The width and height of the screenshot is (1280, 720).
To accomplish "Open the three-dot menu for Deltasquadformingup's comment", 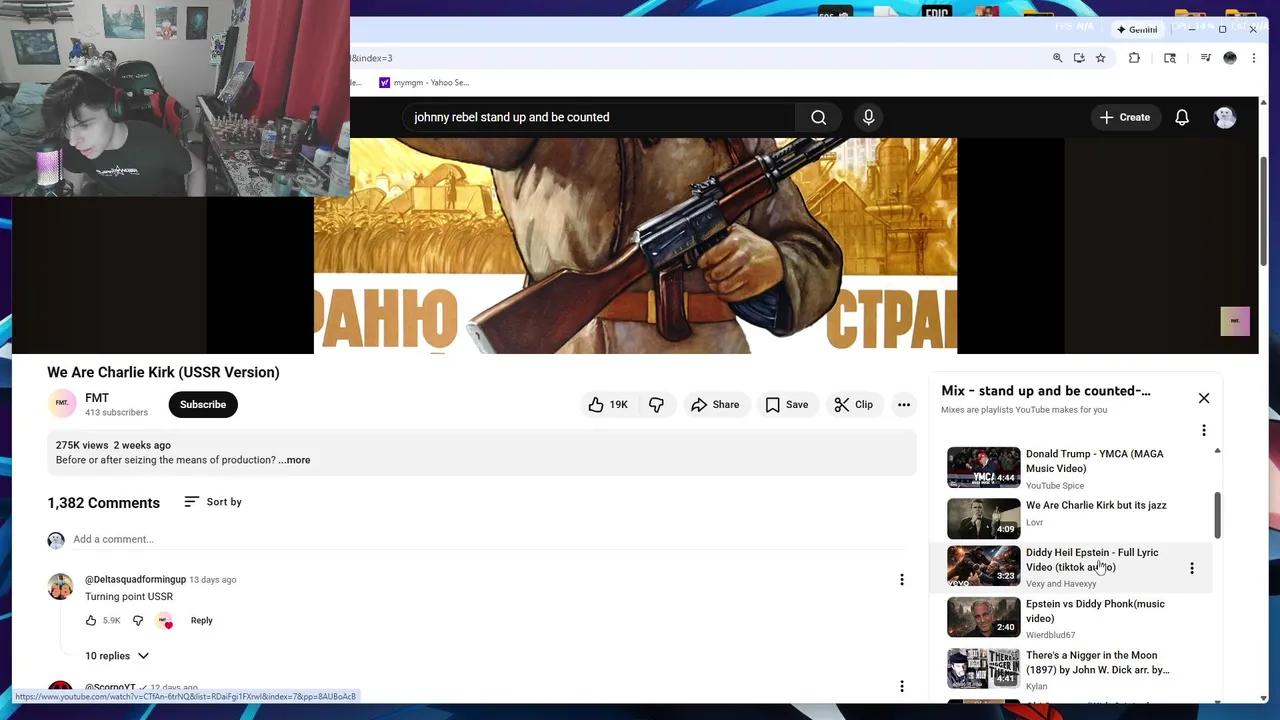I will tap(901, 579).
